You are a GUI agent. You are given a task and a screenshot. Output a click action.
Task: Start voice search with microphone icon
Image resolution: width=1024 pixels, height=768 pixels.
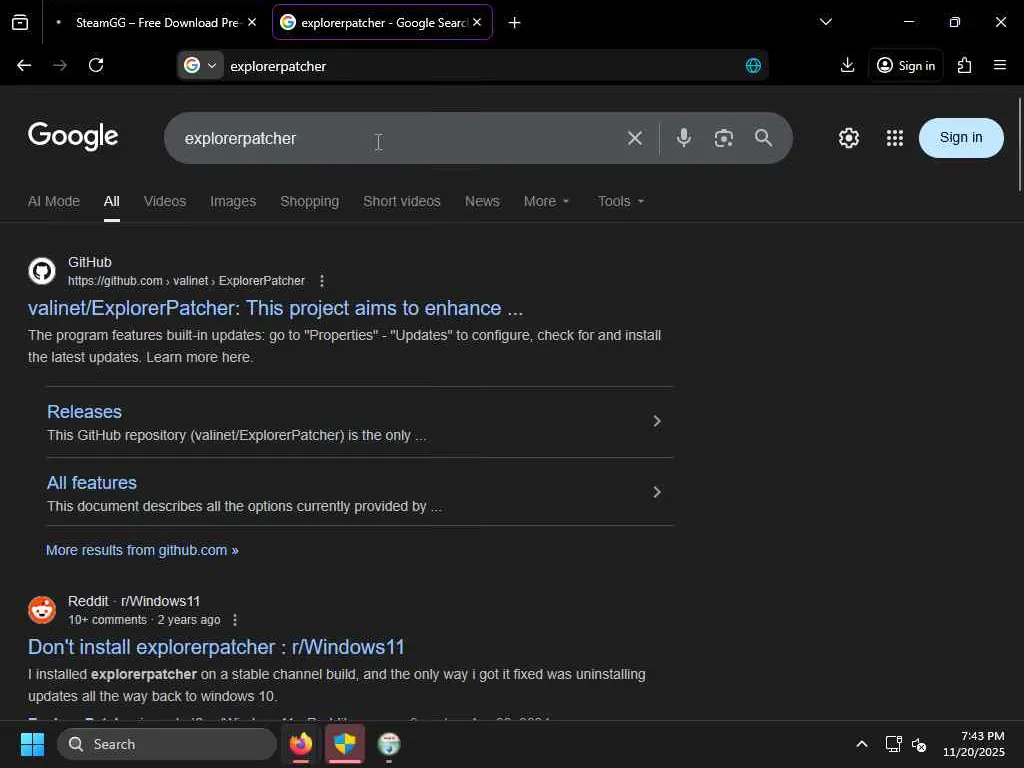click(684, 138)
